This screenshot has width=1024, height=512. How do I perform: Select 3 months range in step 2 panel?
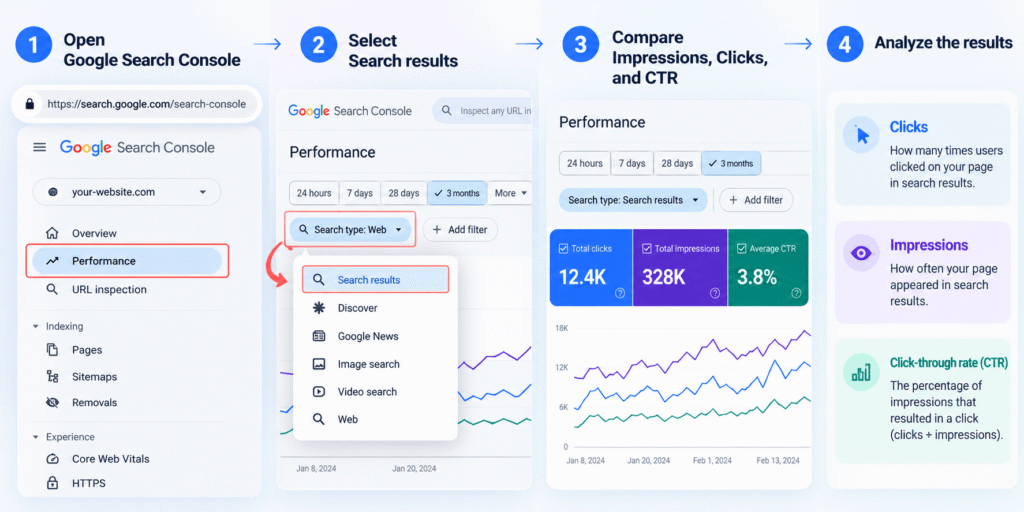457,193
